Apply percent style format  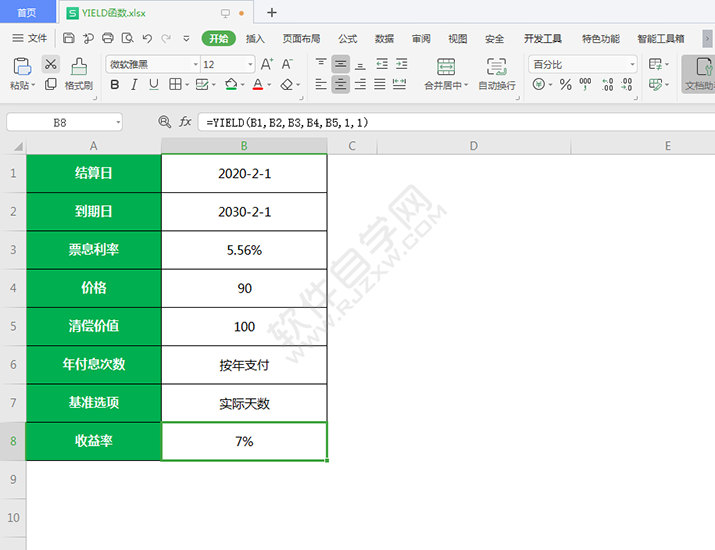566,84
